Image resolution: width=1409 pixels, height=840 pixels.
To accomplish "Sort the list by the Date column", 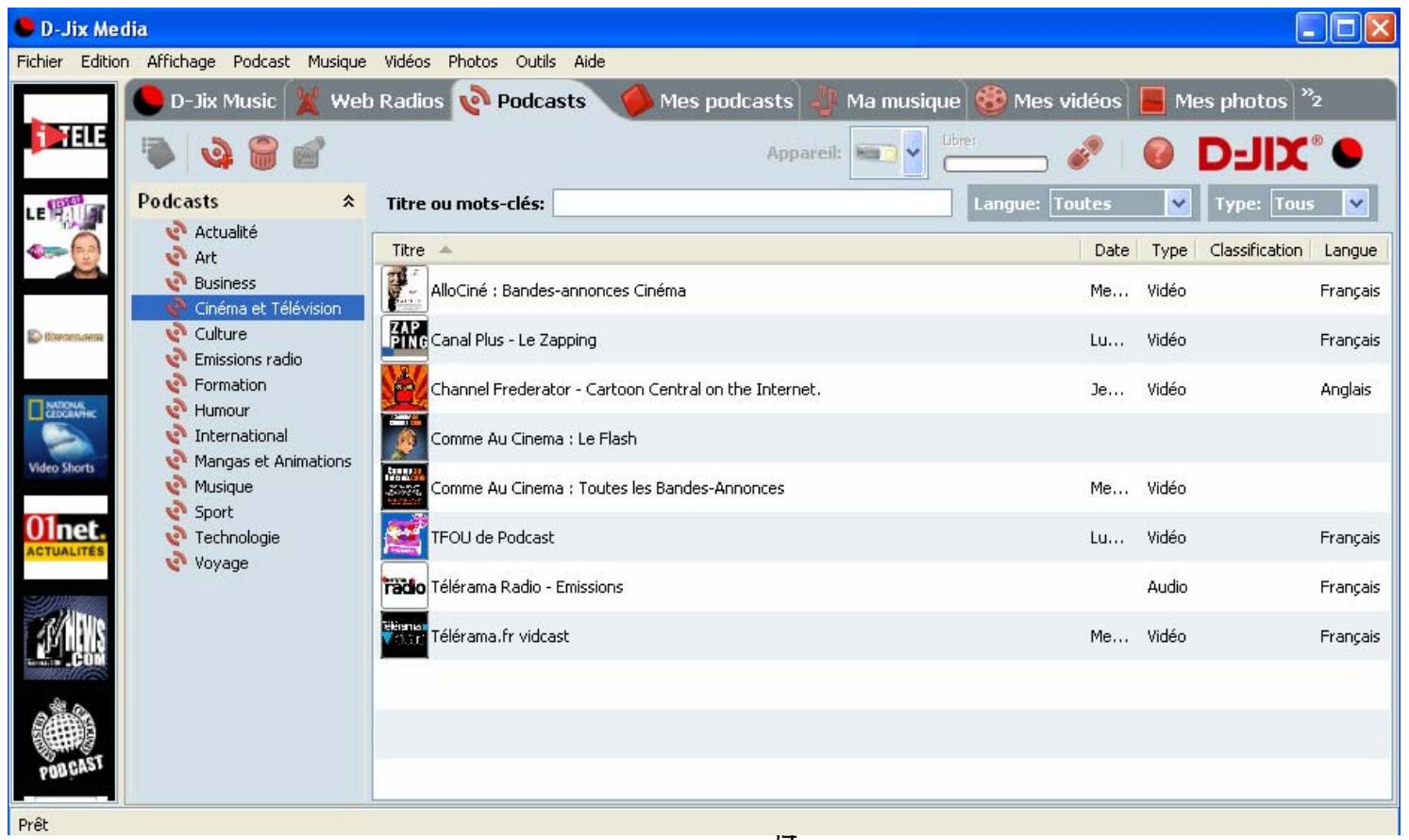I will click(1111, 250).
